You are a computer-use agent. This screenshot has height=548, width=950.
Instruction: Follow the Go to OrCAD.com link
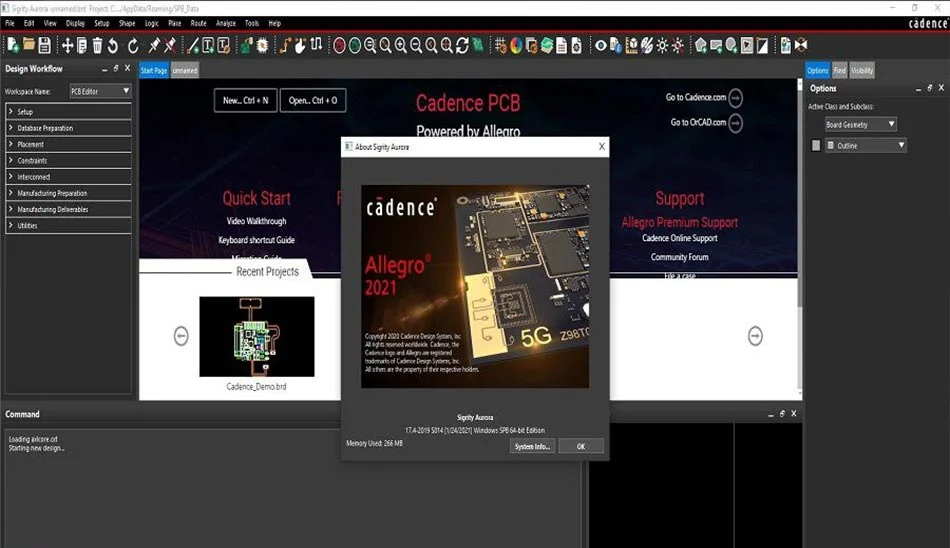tap(706, 122)
